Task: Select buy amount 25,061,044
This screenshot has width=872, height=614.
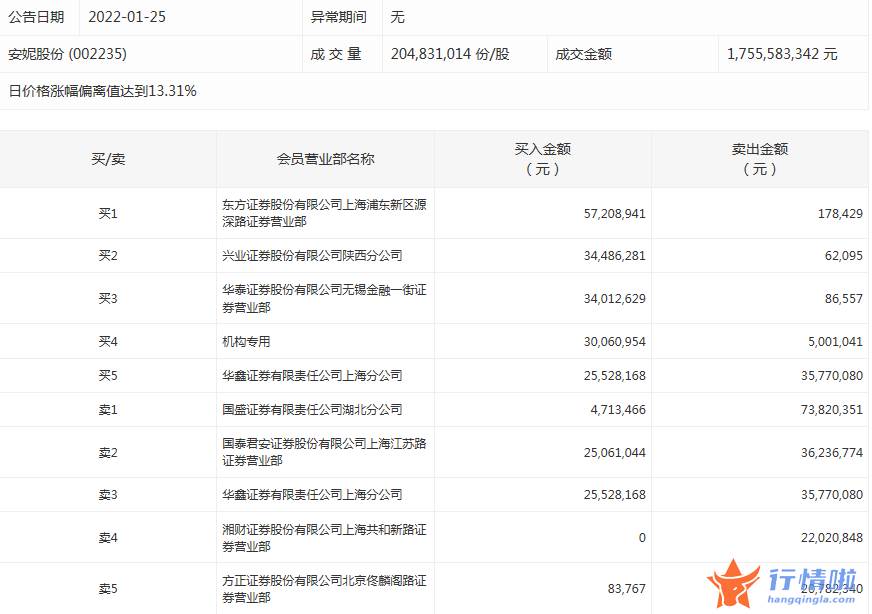Action: tap(615, 453)
